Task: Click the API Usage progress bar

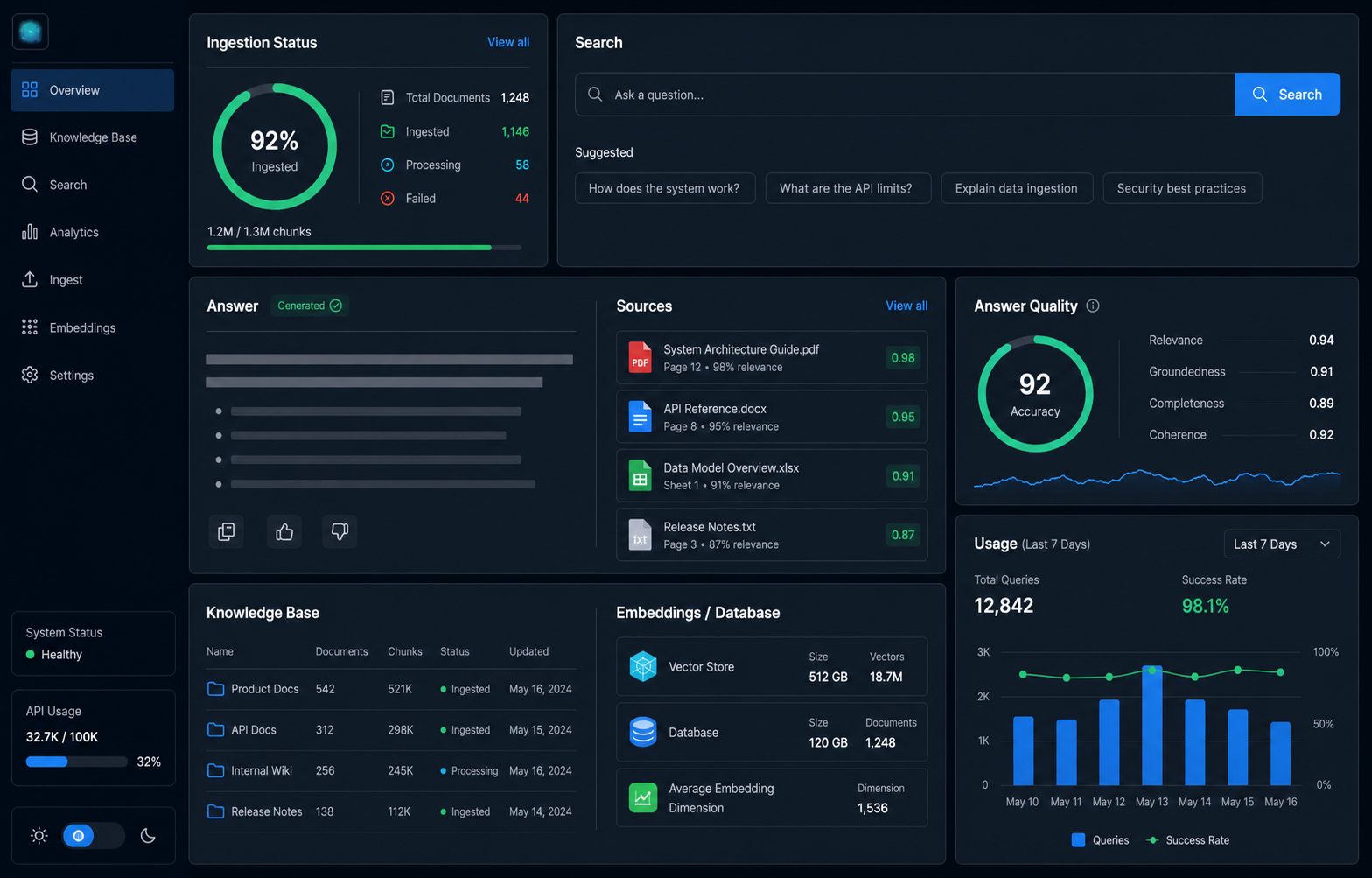Action: (77, 762)
